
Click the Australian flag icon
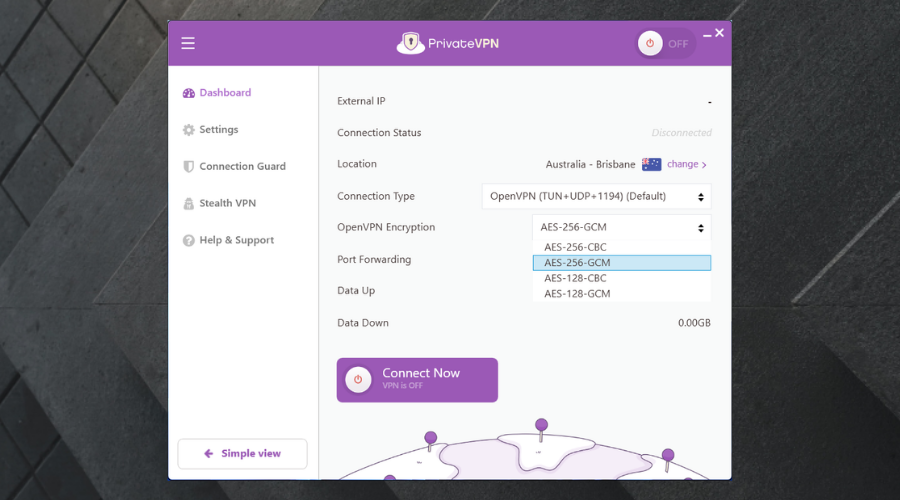point(651,164)
